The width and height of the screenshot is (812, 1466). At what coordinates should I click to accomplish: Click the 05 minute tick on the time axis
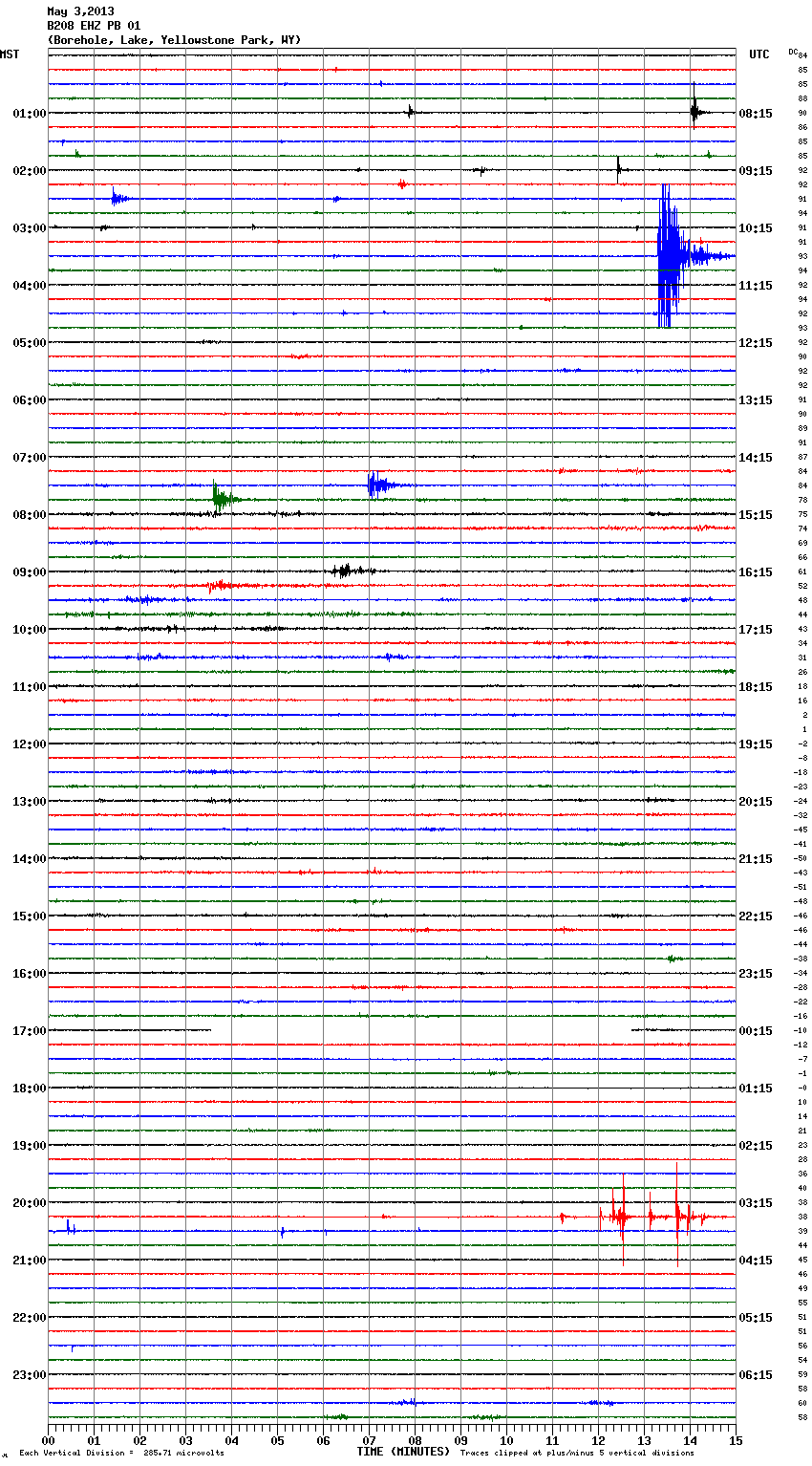277,1440
